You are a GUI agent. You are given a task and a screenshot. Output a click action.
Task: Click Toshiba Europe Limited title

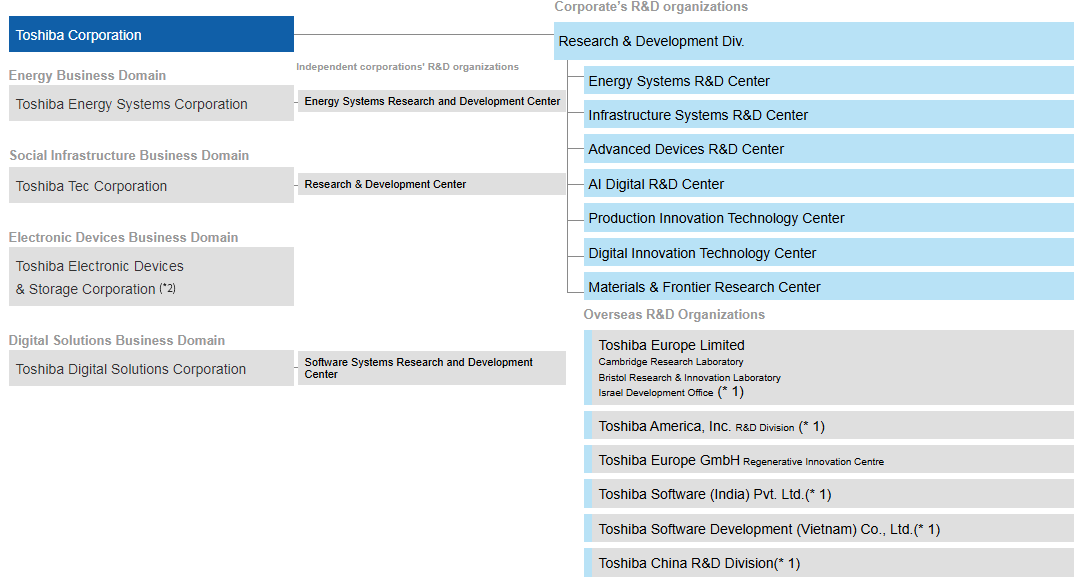tap(671, 345)
